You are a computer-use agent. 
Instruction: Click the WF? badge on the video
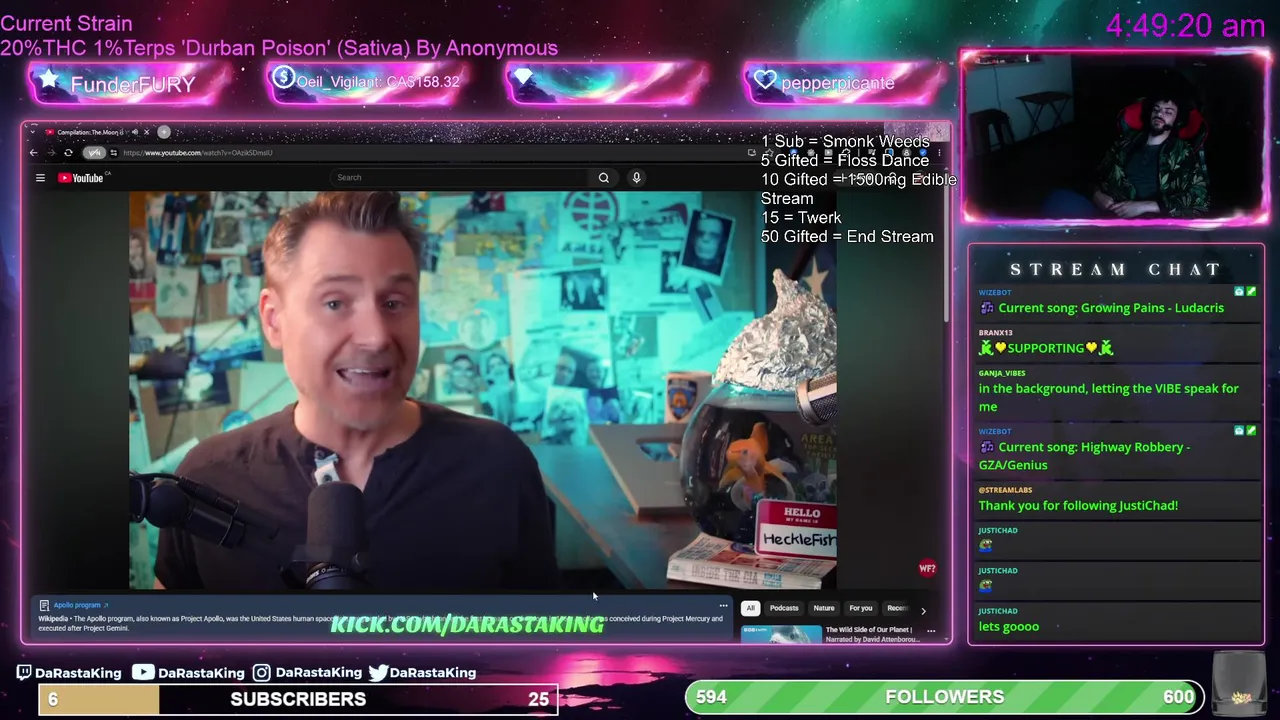pos(927,568)
